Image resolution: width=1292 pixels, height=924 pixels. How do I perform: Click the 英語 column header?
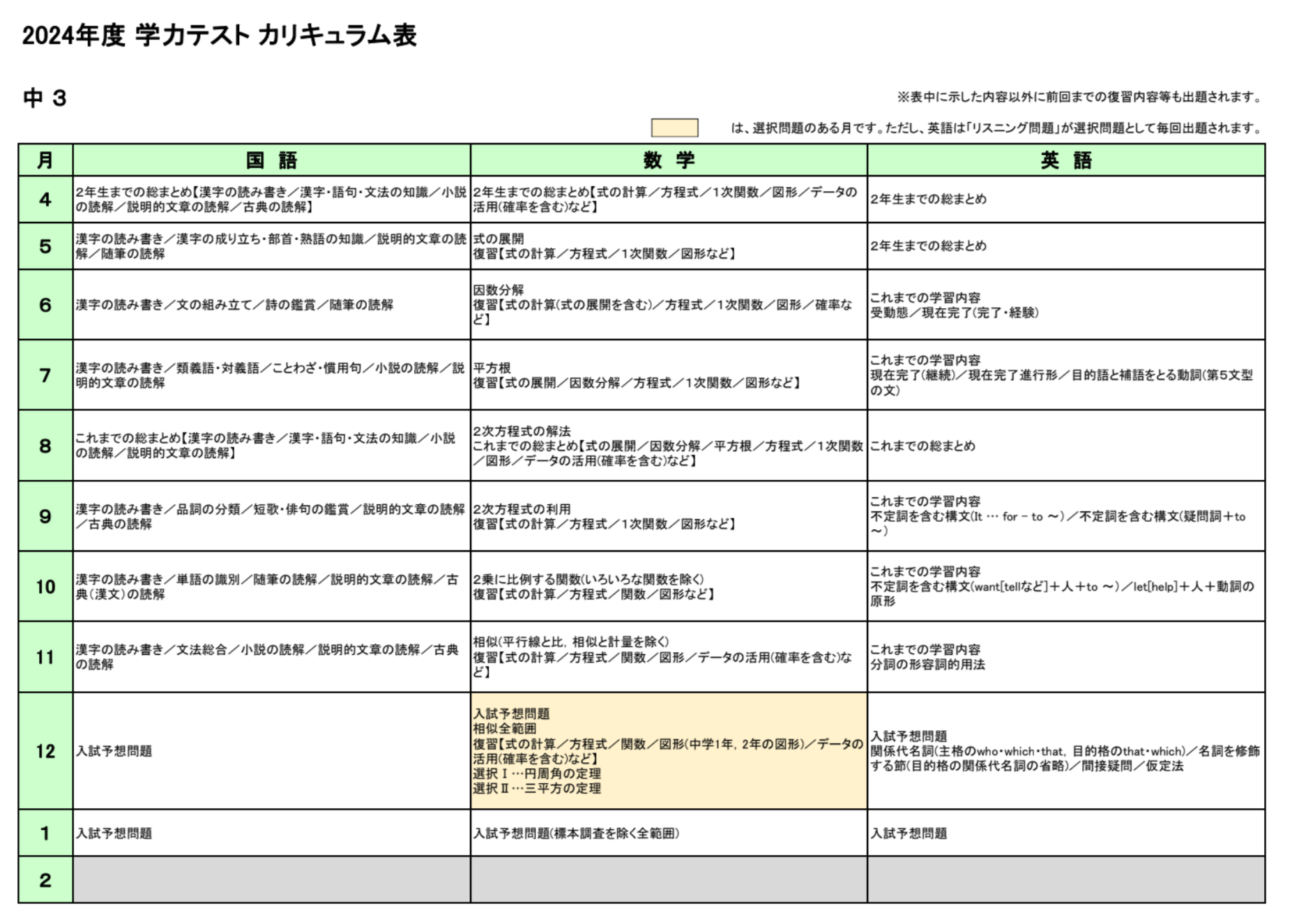point(1065,160)
